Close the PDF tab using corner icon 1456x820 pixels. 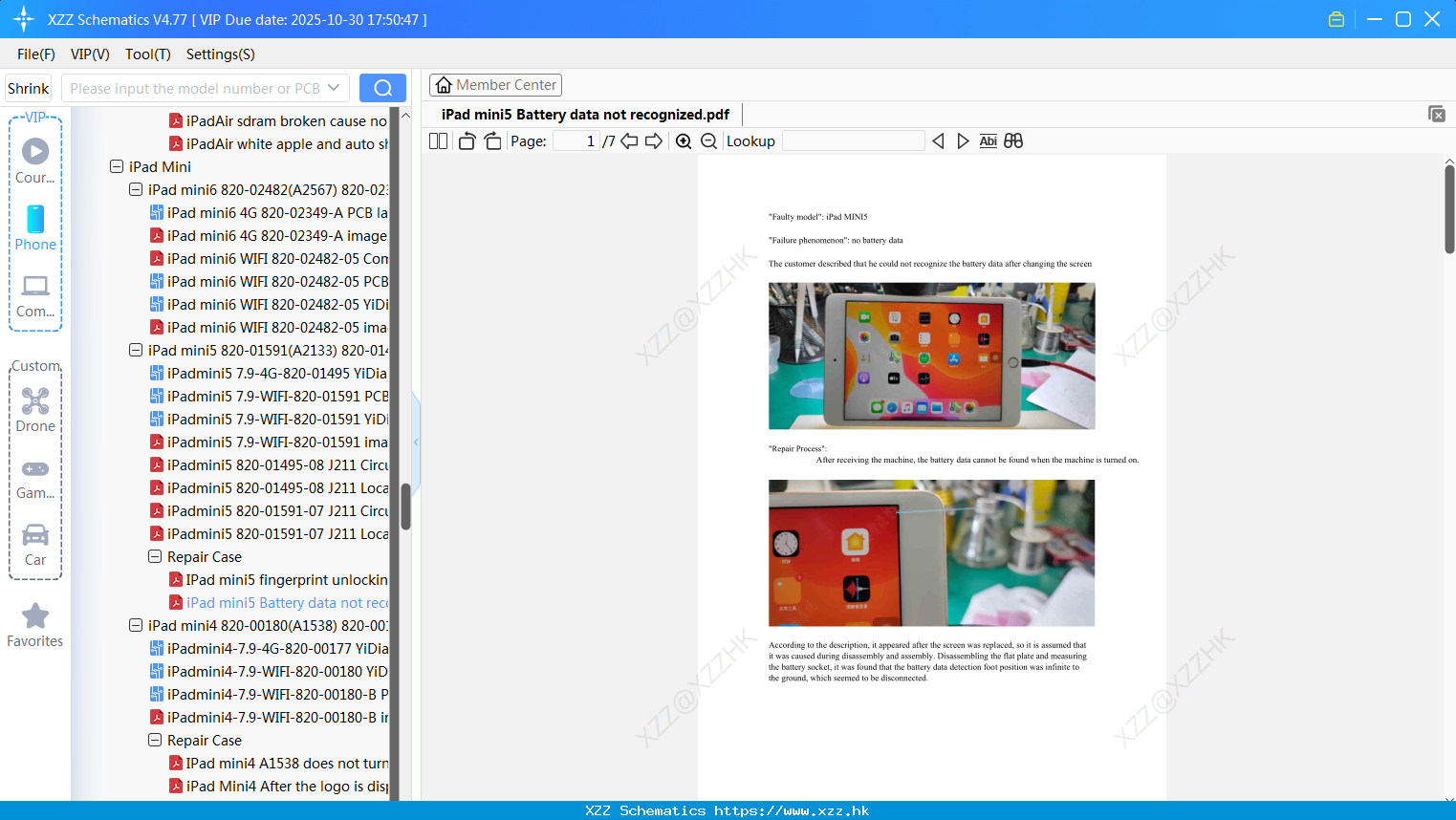click(x=1437, y=114)
